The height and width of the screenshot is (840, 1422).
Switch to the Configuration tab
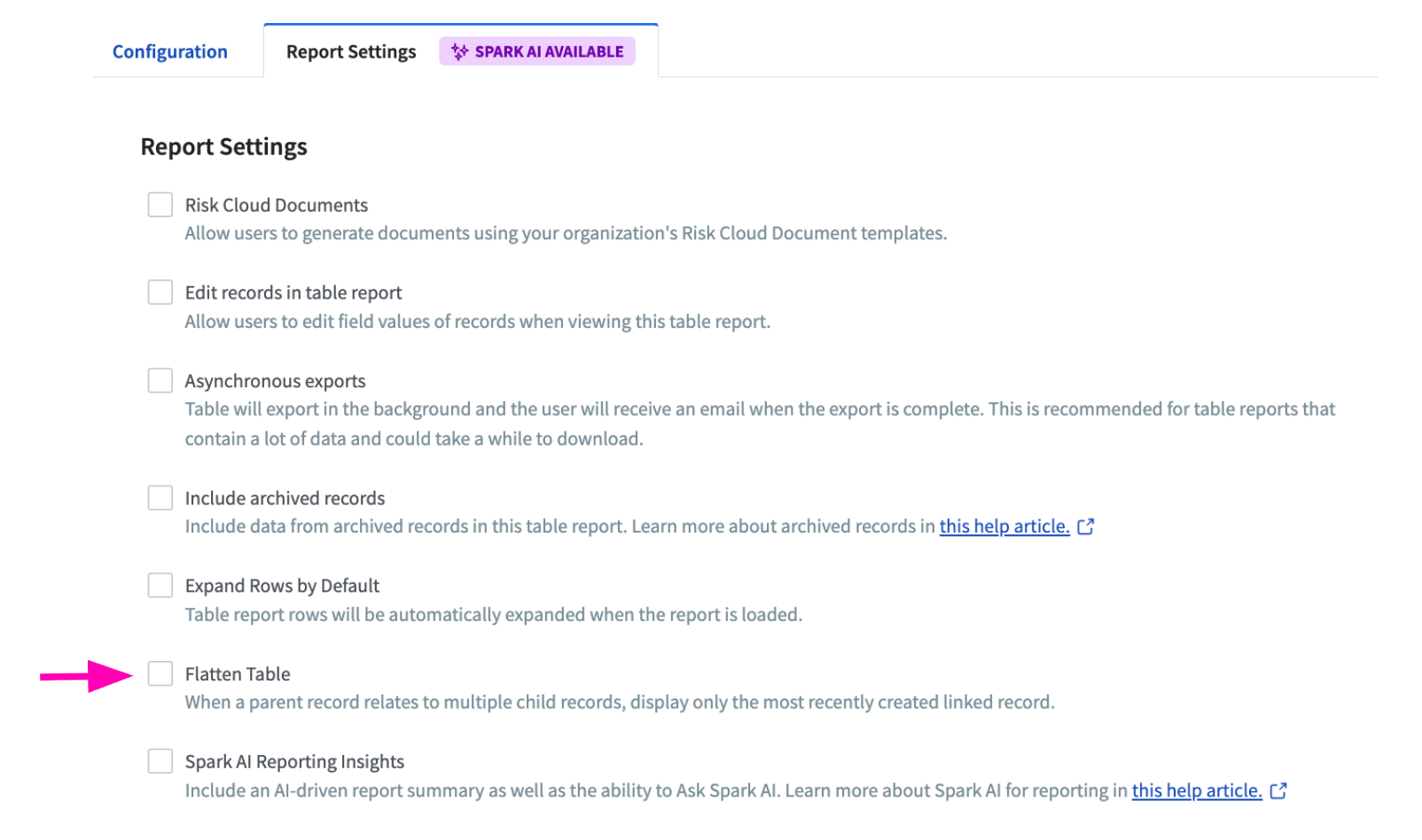(x=169, y=51)
